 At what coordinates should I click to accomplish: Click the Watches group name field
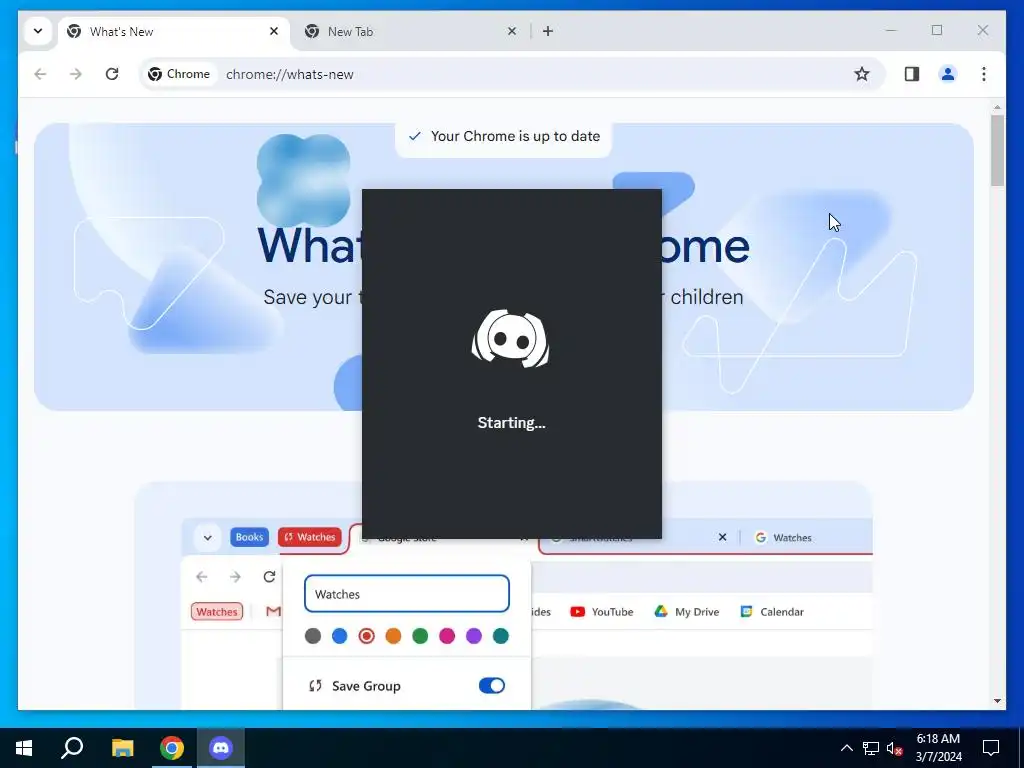coord(407,594)
